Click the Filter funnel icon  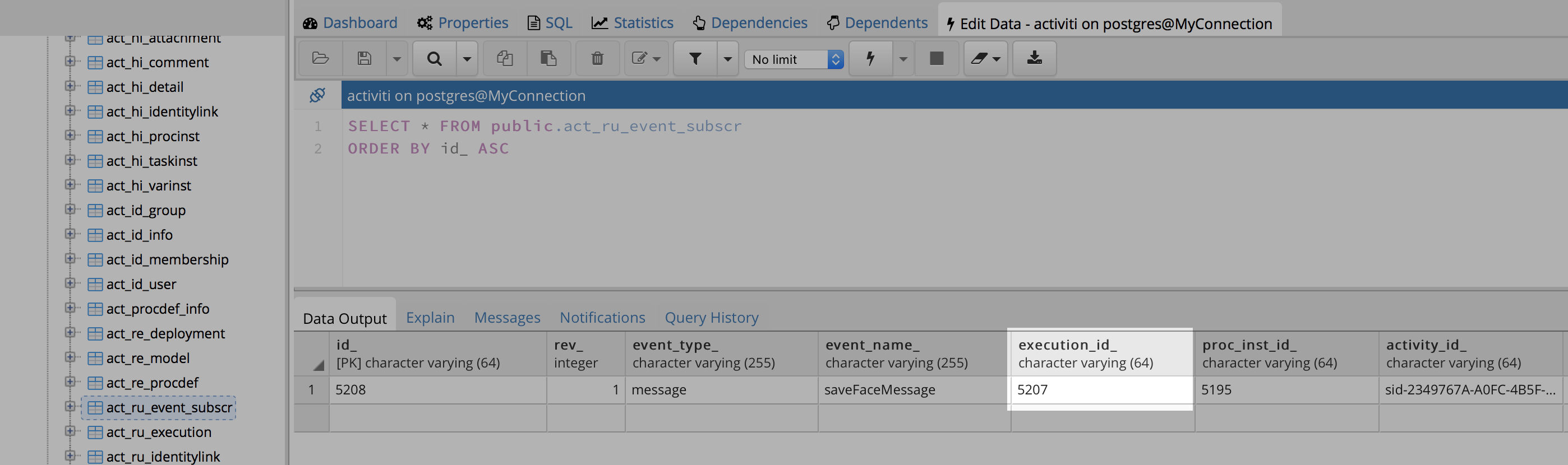click(695, 58)
